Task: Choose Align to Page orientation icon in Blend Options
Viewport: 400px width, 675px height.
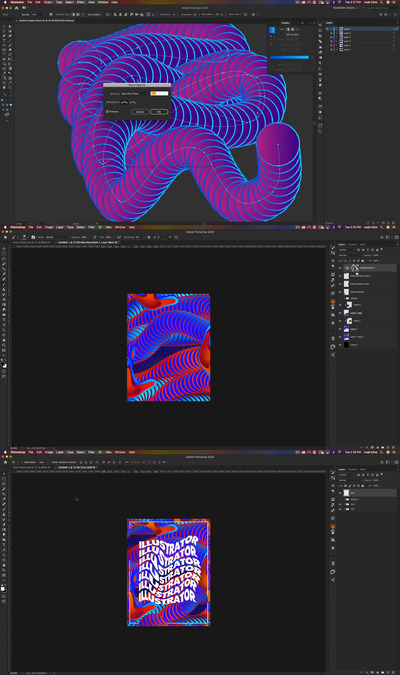Action: point(124,102)
